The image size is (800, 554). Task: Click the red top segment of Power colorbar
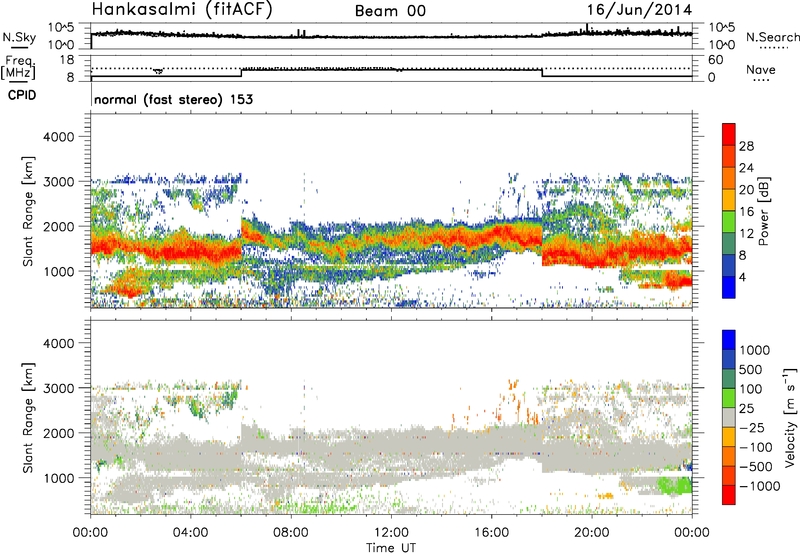point(729,134)
